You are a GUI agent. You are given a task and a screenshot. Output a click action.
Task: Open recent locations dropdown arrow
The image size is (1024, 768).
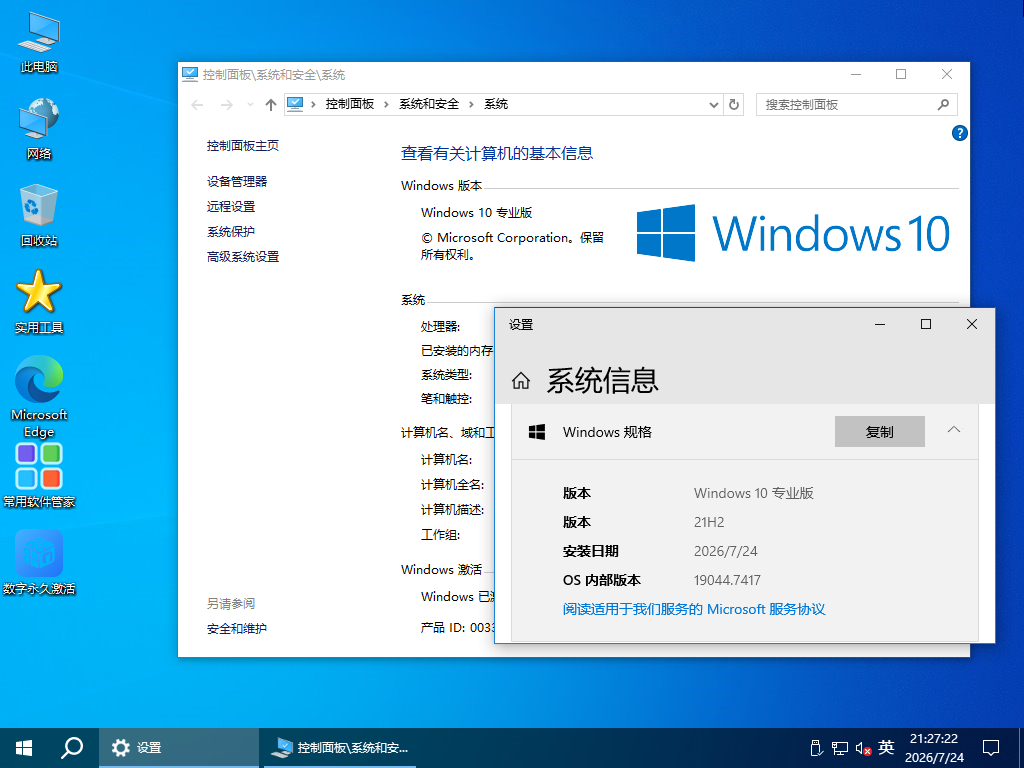(250, 104)
